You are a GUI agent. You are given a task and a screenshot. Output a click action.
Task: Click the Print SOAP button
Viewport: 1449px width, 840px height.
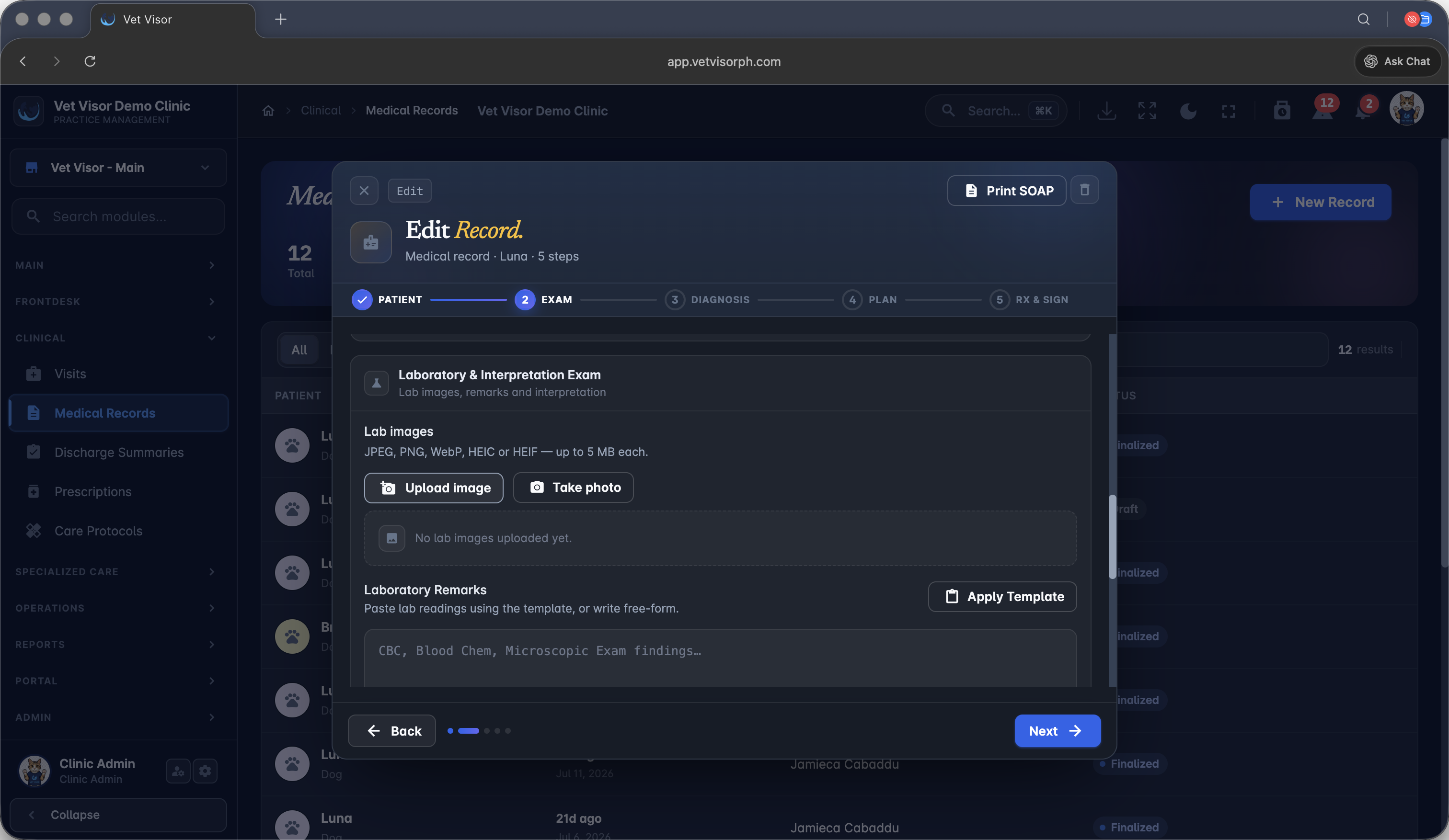(x=1006, y=190)
